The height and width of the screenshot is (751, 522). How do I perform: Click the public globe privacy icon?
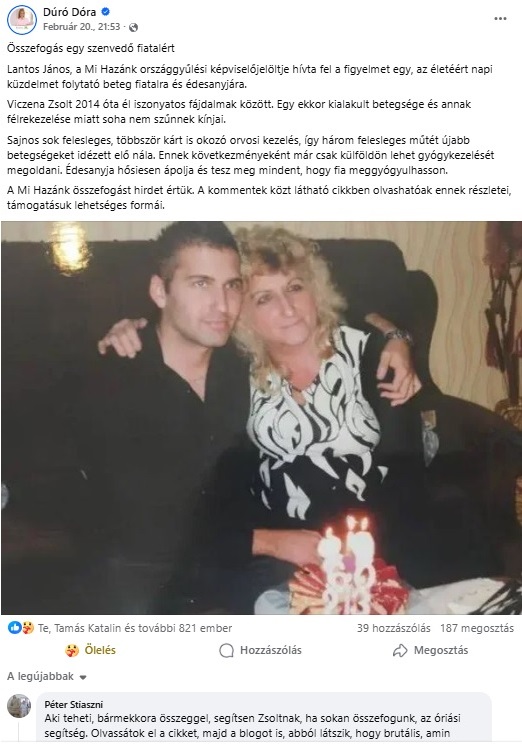(x=134, y=27)
